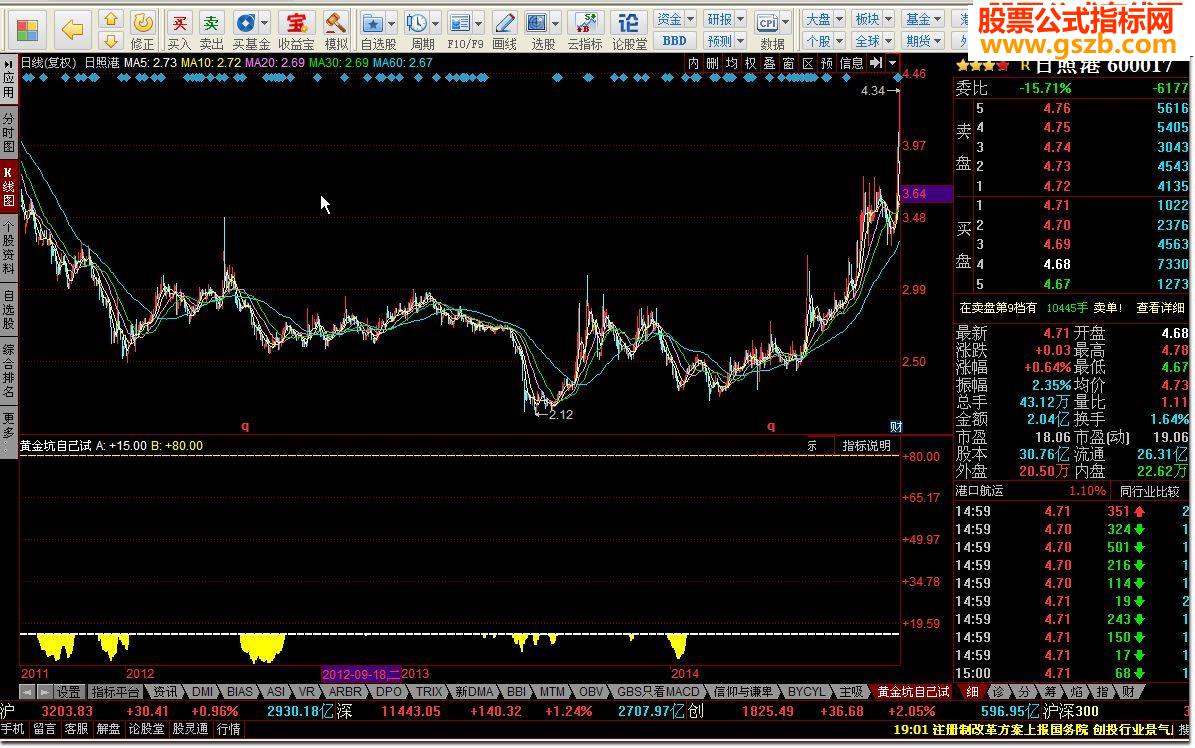Click the yellow down arrow button
This screenshot has height=748, width=1195.
[111, 40]
